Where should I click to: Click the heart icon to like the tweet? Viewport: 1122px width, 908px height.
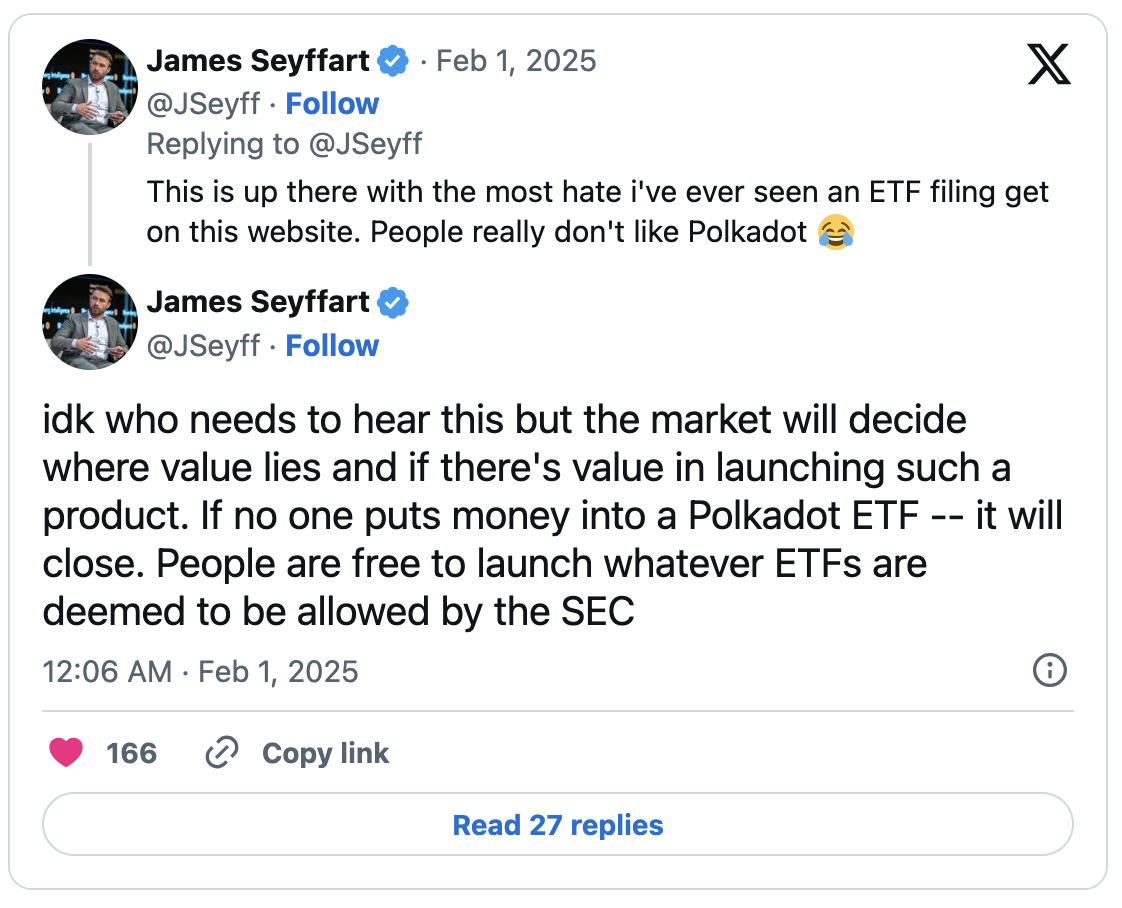point(66,752)
